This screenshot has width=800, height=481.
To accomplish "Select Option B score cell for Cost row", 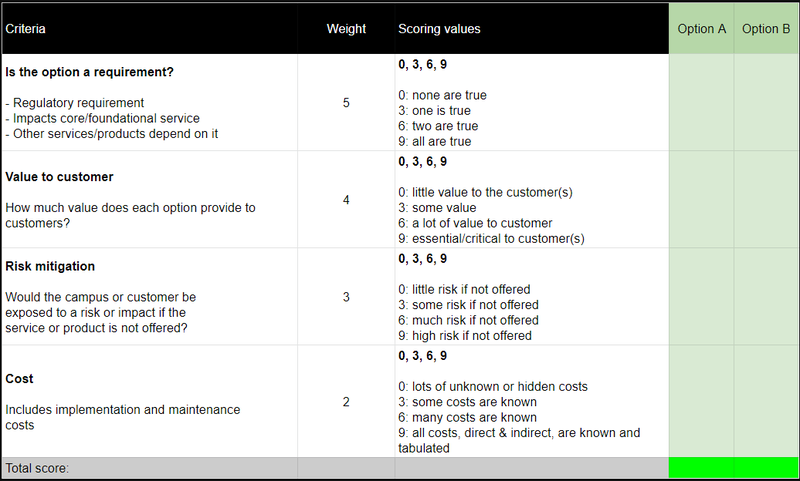I will point(766,401).
